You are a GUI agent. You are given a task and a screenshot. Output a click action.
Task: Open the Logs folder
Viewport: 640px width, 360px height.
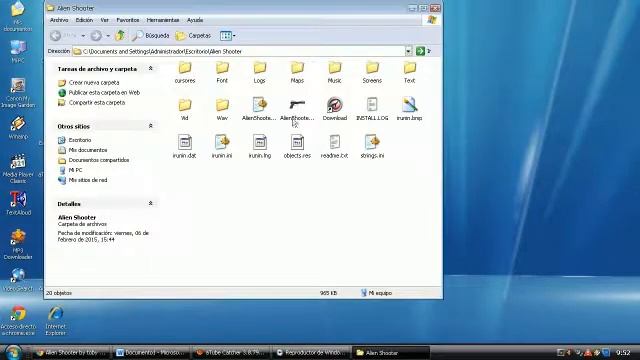click(x=260, y=72)
